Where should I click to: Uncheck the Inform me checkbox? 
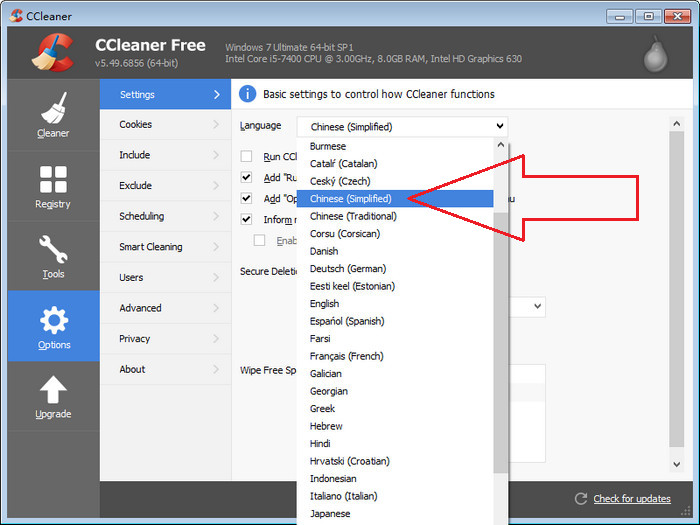point(246,219)
